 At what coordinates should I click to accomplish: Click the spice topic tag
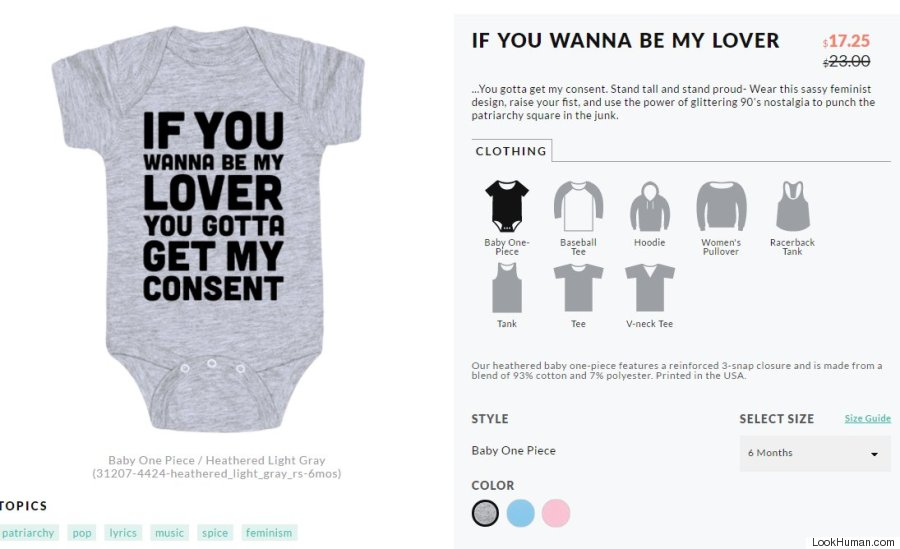215,533
